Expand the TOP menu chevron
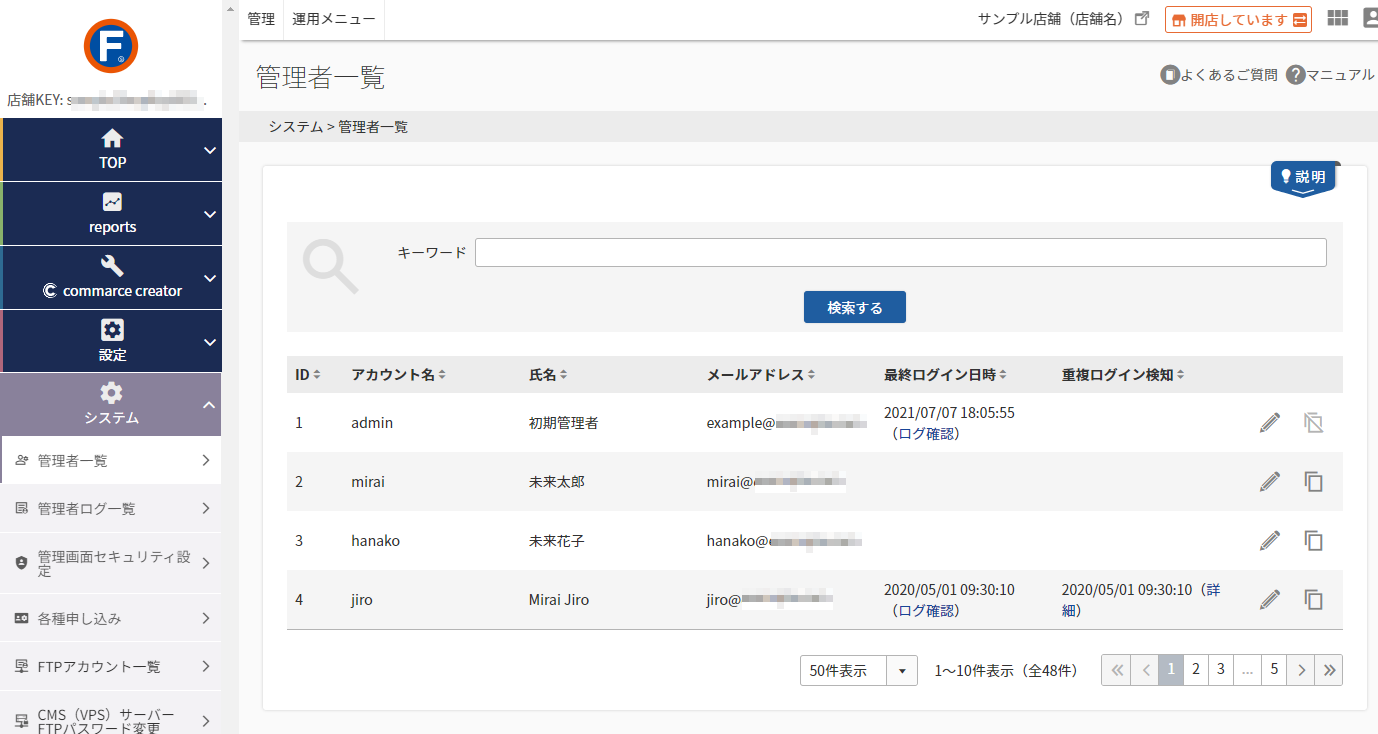This screenshot has width=1378, height=734. click(x=209, y=150)
